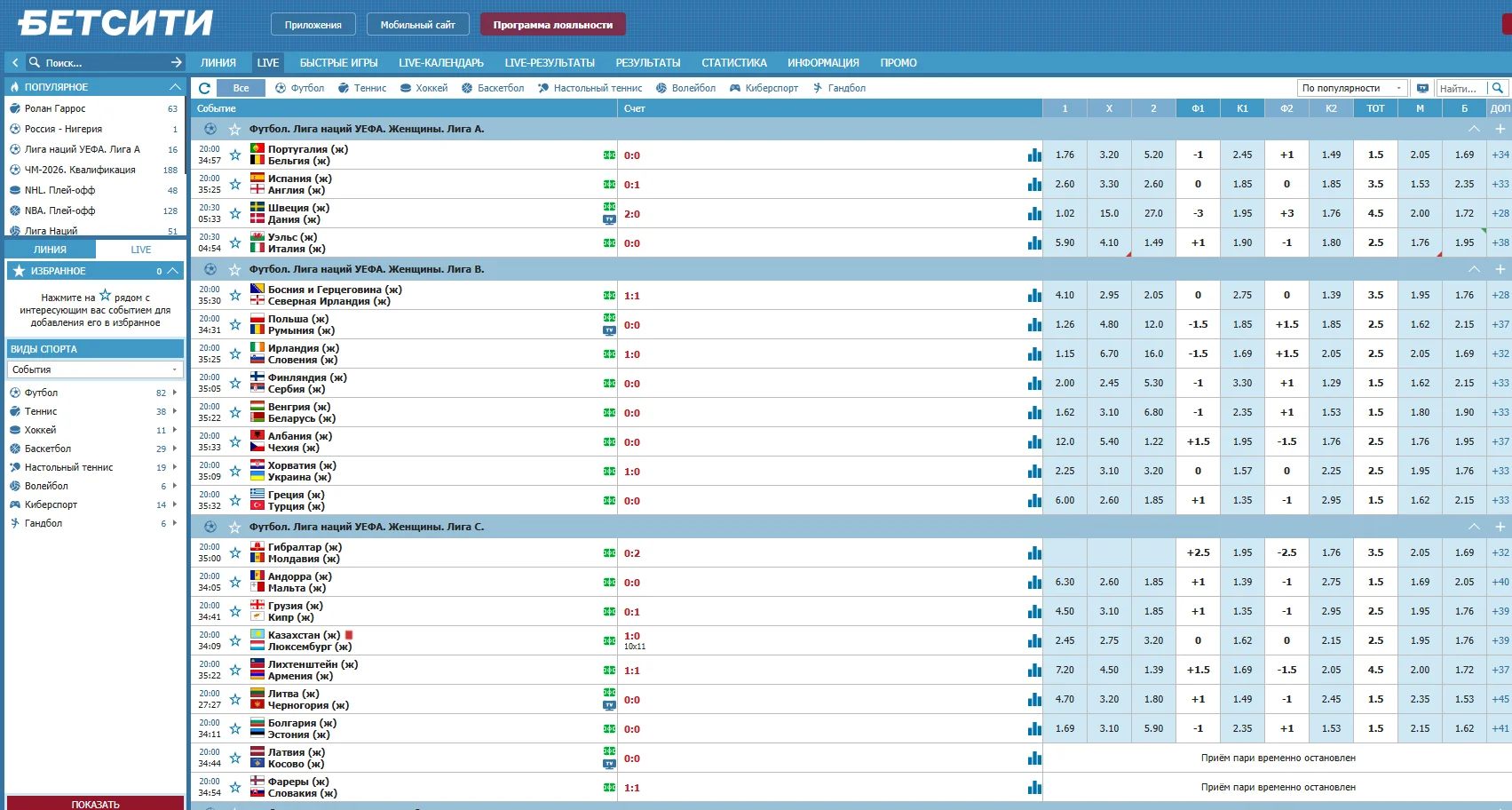The image size is (1512, 810).
Task: Click the refresh icon in filter bar
Action: coord(205,88)
